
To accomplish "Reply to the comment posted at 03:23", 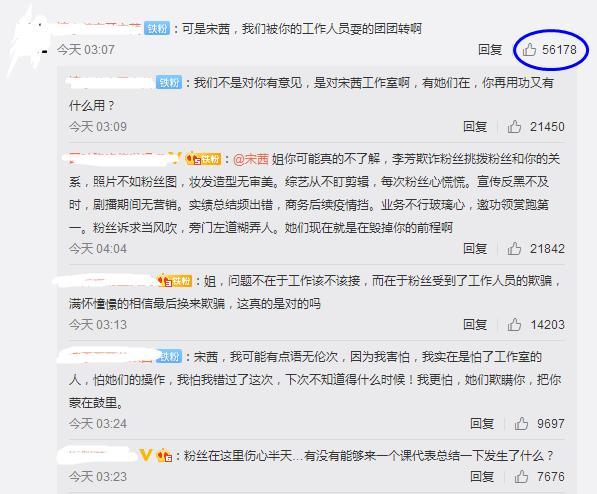I will 482,476.
